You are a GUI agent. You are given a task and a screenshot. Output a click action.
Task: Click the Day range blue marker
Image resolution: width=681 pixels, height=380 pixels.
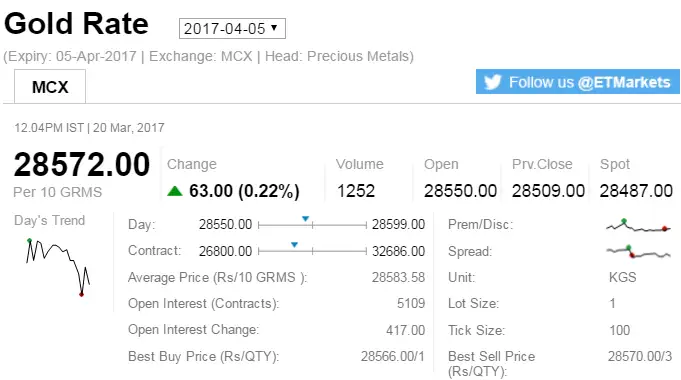point(305,218)
